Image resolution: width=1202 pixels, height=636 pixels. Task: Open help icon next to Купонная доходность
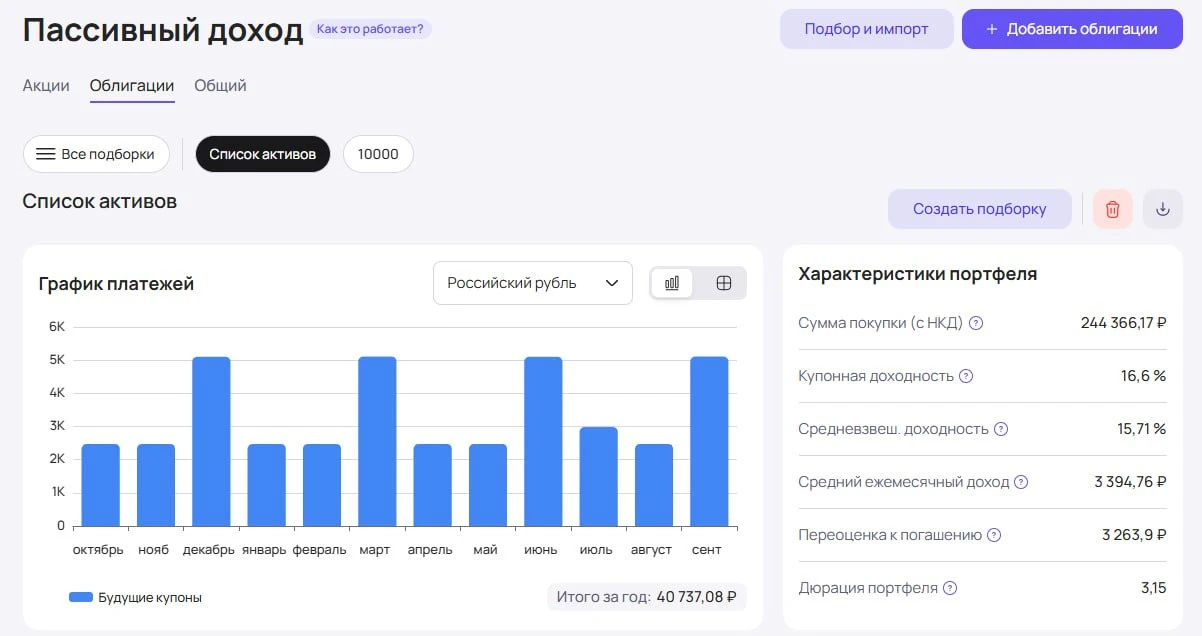tap(966, 376)
